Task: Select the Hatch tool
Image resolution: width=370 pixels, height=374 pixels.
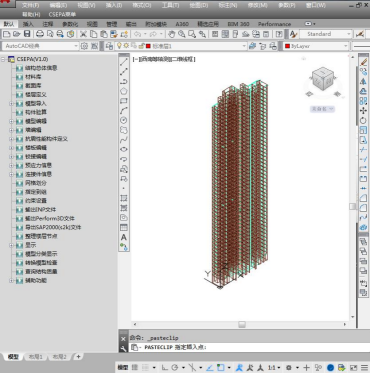Action: pos(124,198)
